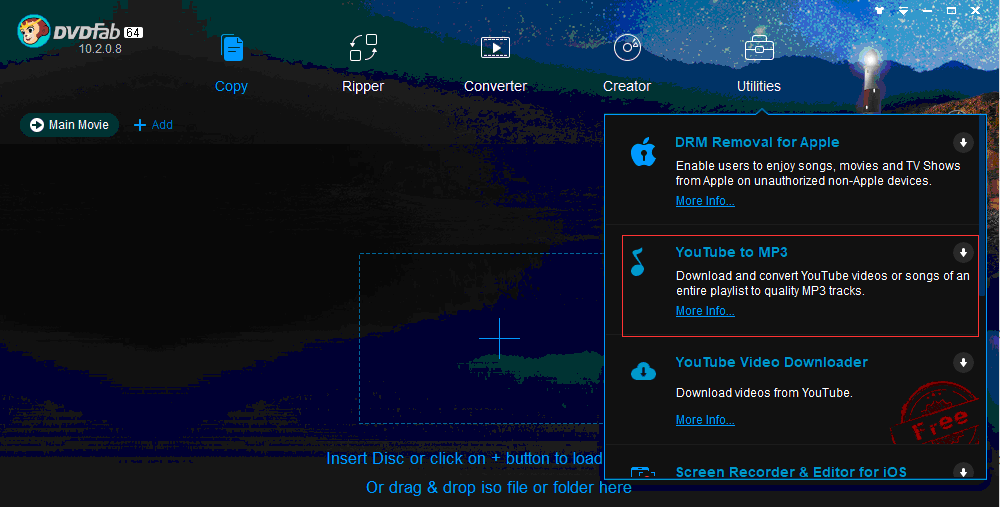Open More Info link for DRM Removal
Viewport: 1000px width, 507px height.
(x=705, y=201)
